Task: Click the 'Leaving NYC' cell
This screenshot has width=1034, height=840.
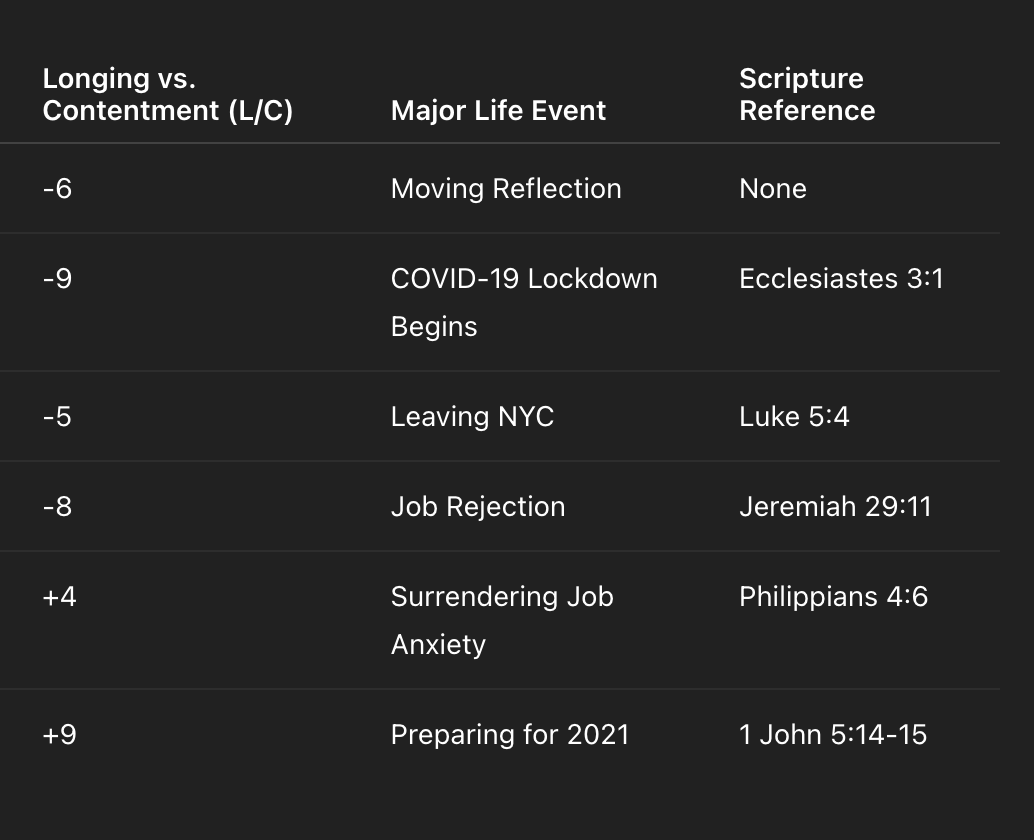Action: pos(472,417)
